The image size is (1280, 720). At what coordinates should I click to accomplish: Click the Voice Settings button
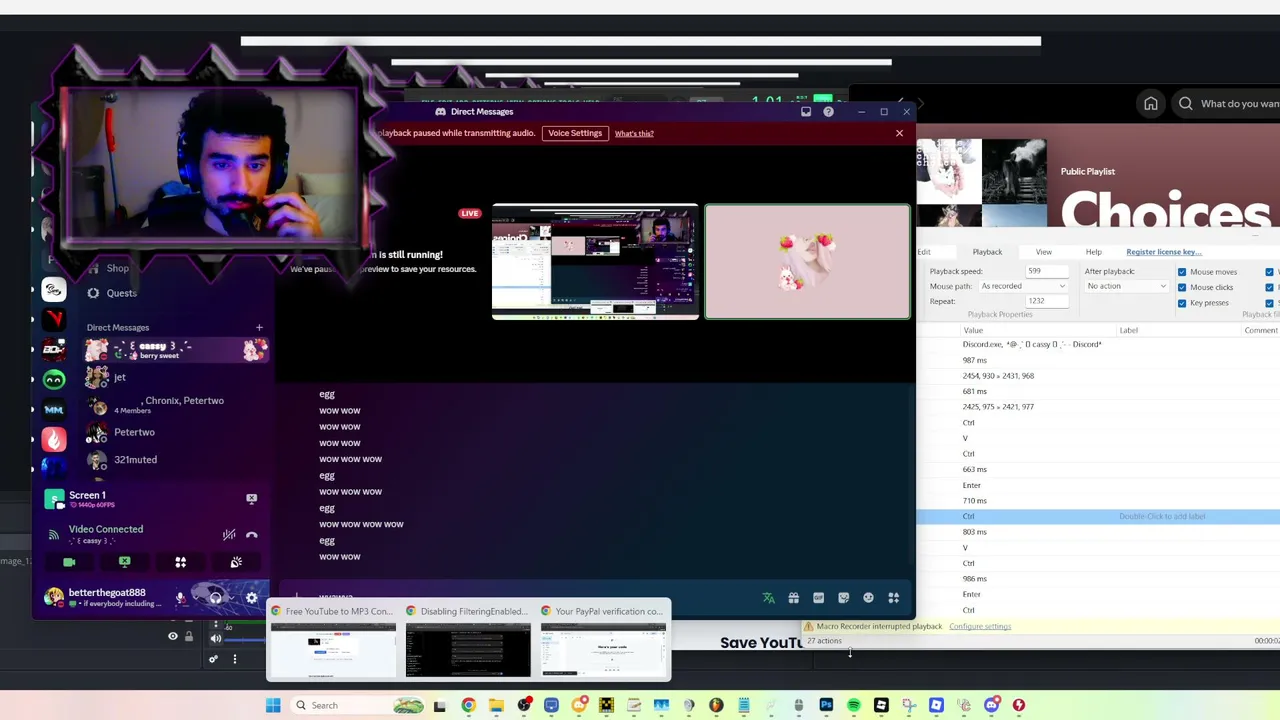point(575,133)
